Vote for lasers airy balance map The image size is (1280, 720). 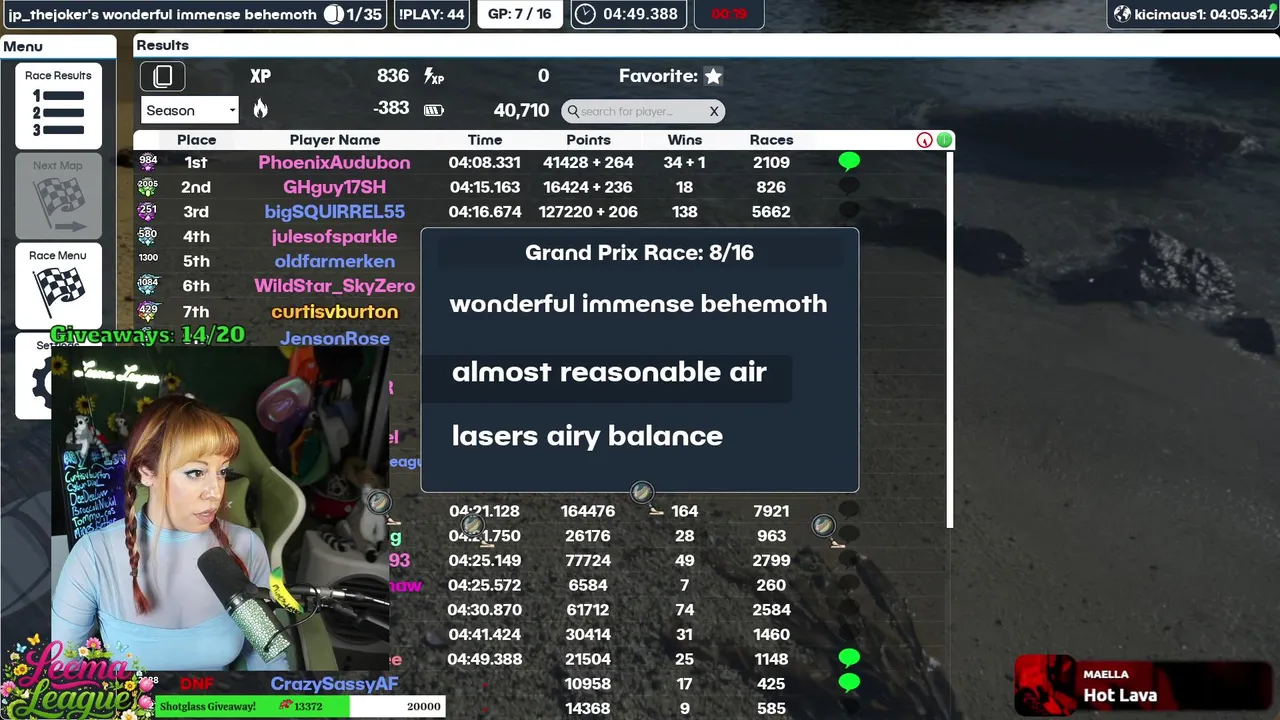587,436
